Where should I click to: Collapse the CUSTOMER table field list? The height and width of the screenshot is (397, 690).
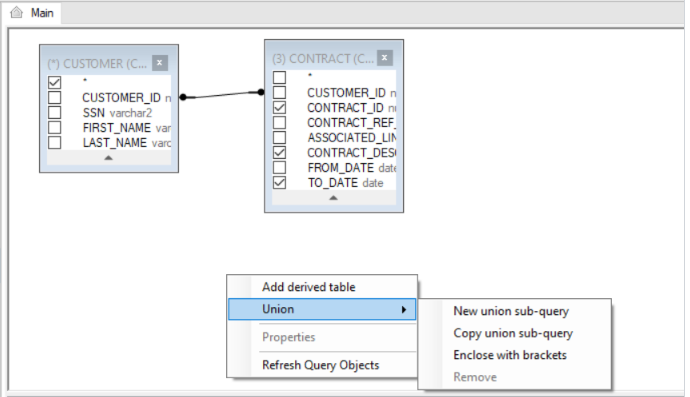tap(109, 158)
